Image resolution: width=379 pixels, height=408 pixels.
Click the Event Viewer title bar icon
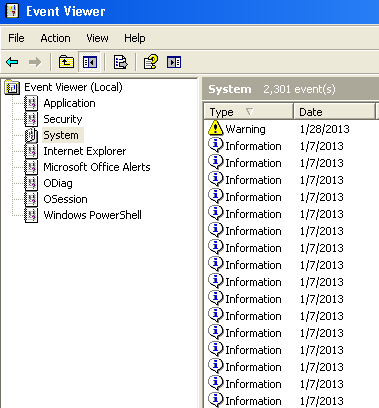(12, 11)
